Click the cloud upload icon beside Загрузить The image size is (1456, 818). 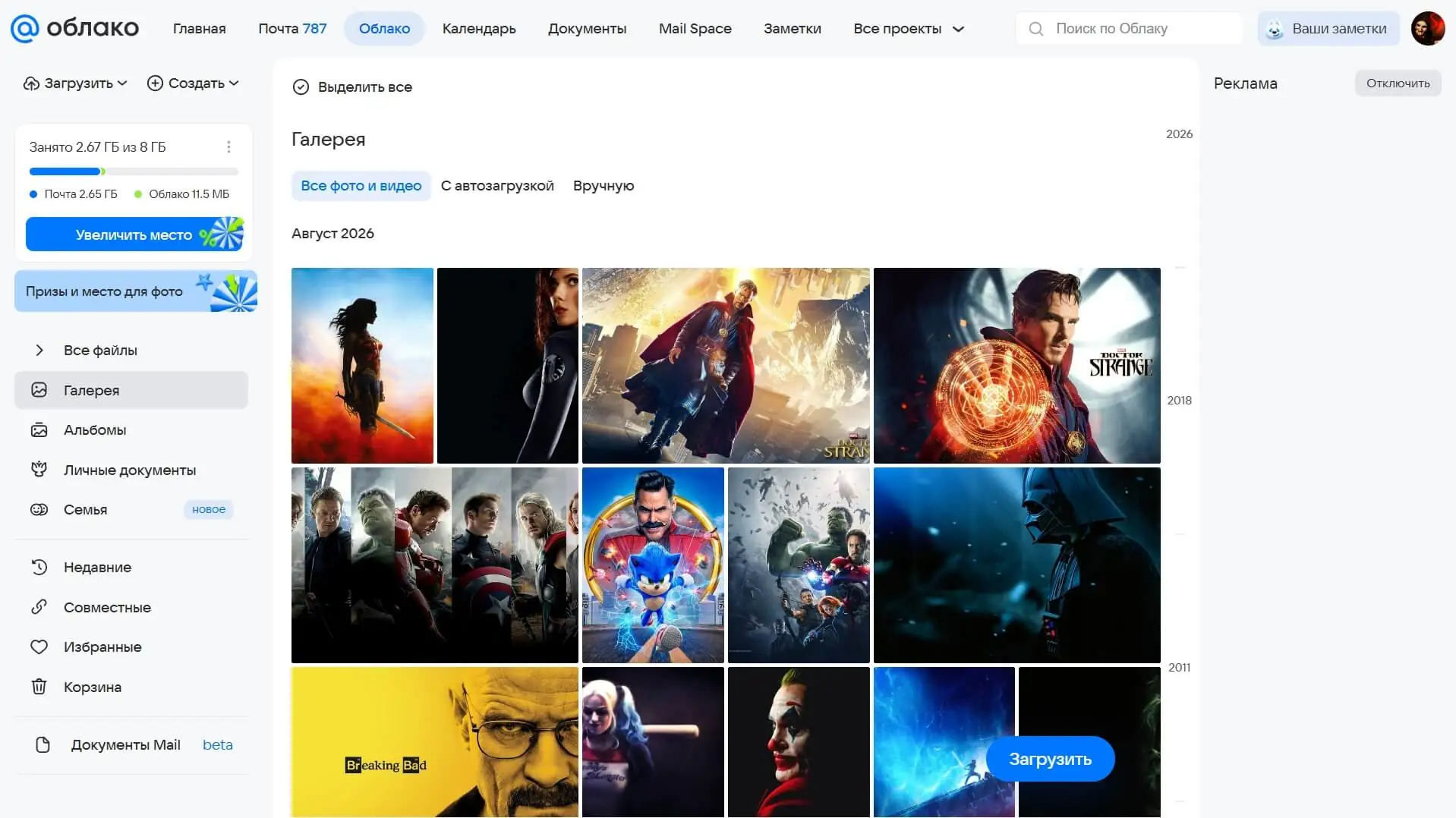click(31, 83)
